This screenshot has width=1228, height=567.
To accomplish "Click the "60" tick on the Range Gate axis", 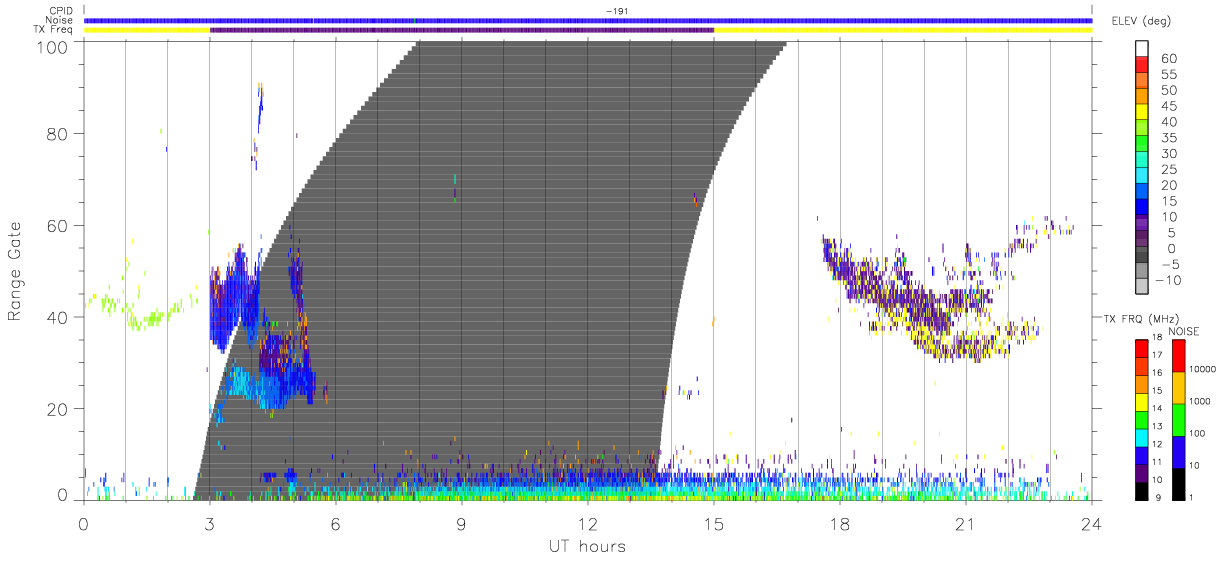I will coord(58,225).
